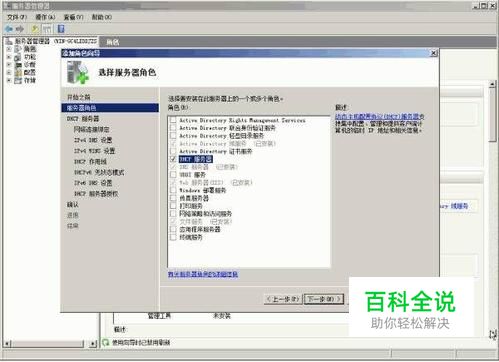Click the yellow up-arrow toolbar icon

click(35, 29)
